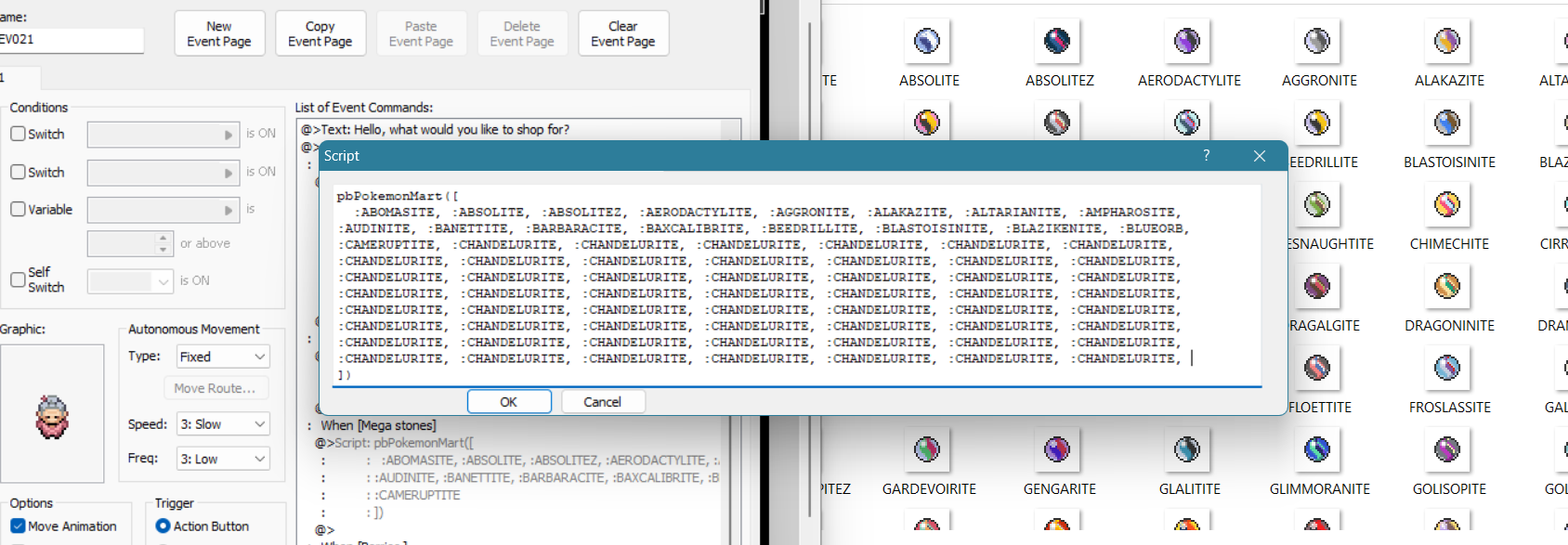This screenshot has width=1568, height=545.
Task: Open the Freq dropdown showing 3: Low
Action: [x=223, y=459]
